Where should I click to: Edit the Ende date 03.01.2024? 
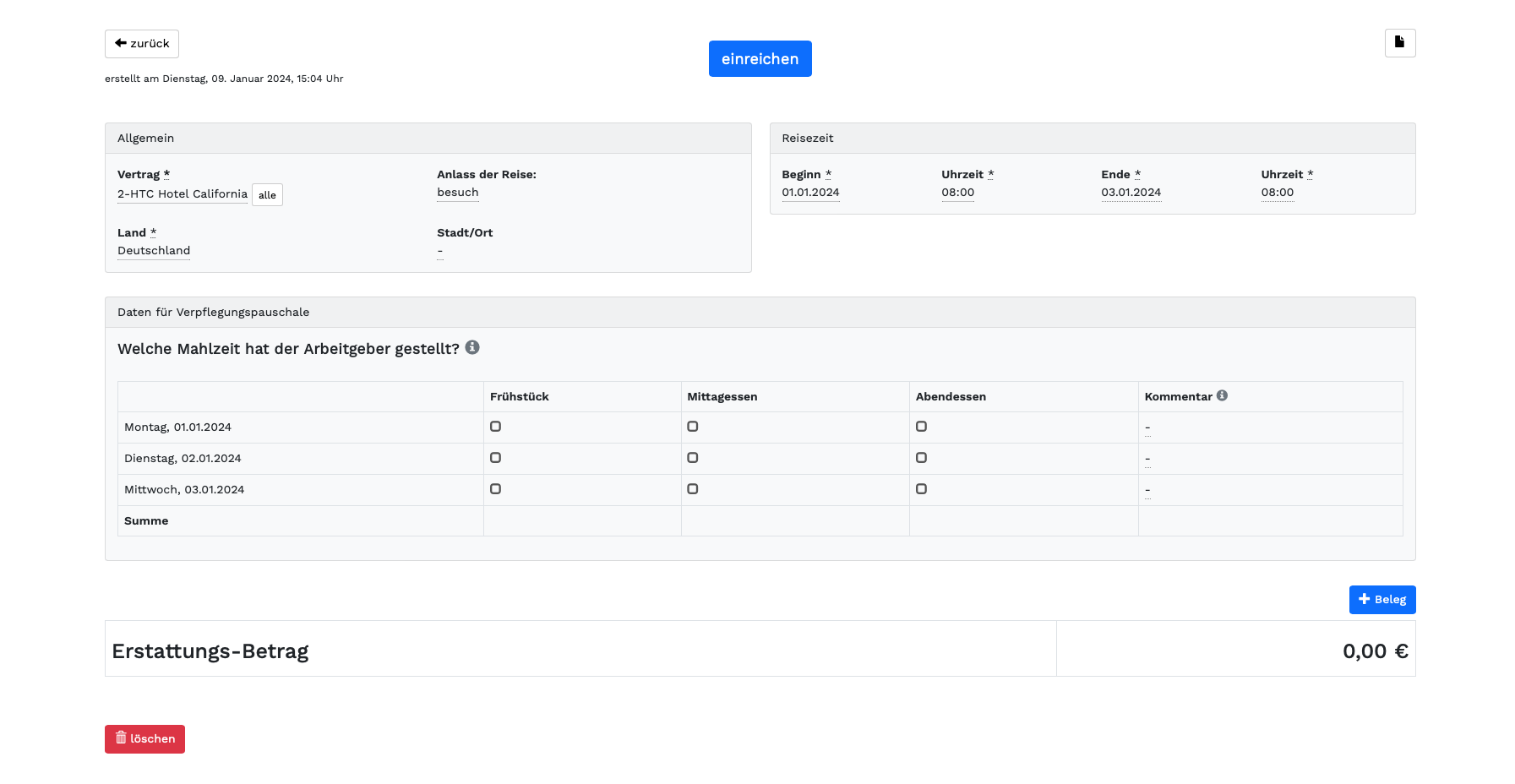coord(1131,193)
